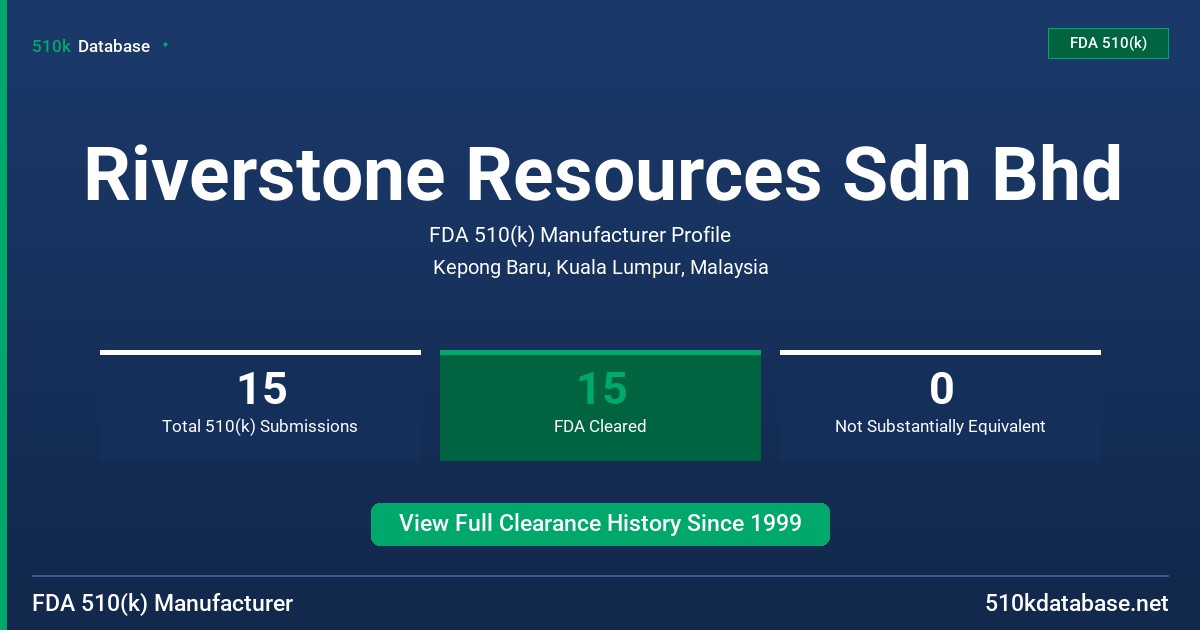The height and width of the screenshot is (630, 1200).
Task: Click the 510k Database logo text
Action: [91, 46]
